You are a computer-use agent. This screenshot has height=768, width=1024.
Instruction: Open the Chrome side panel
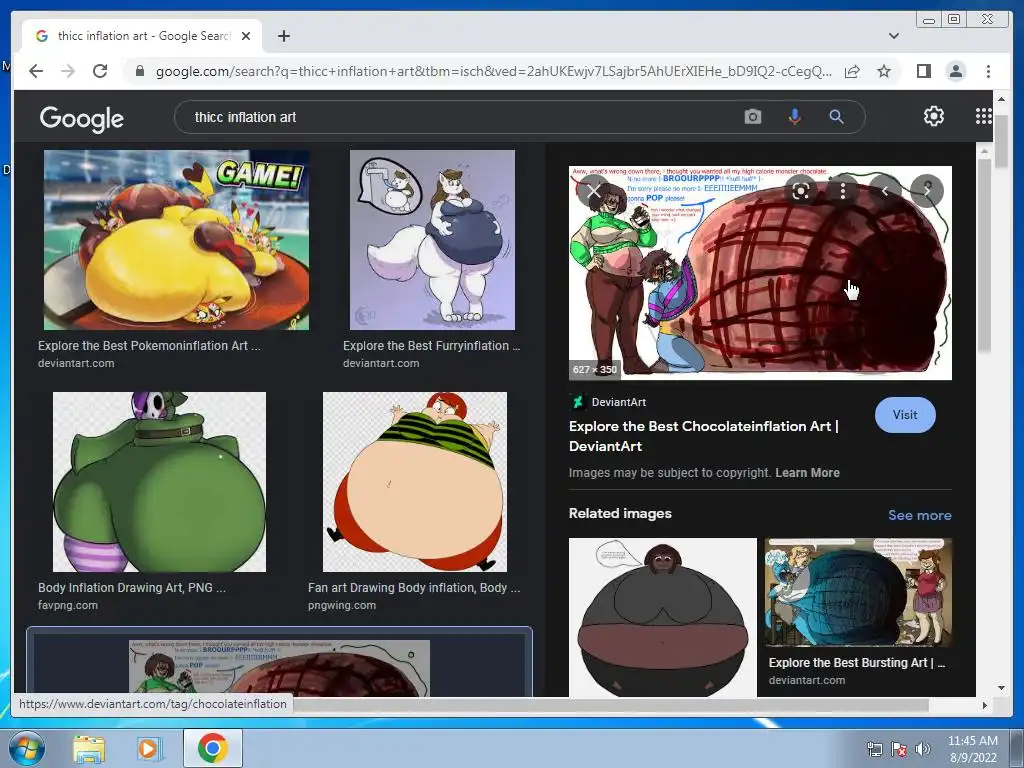pos(923,71)
